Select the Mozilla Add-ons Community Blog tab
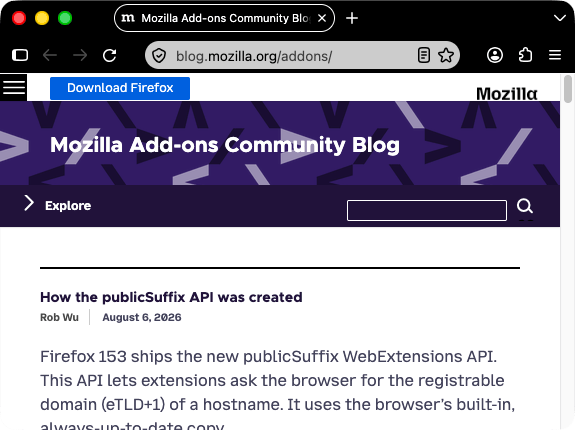Image resolution: width=575 pixels, height=430 pixels. pos(224,18)
